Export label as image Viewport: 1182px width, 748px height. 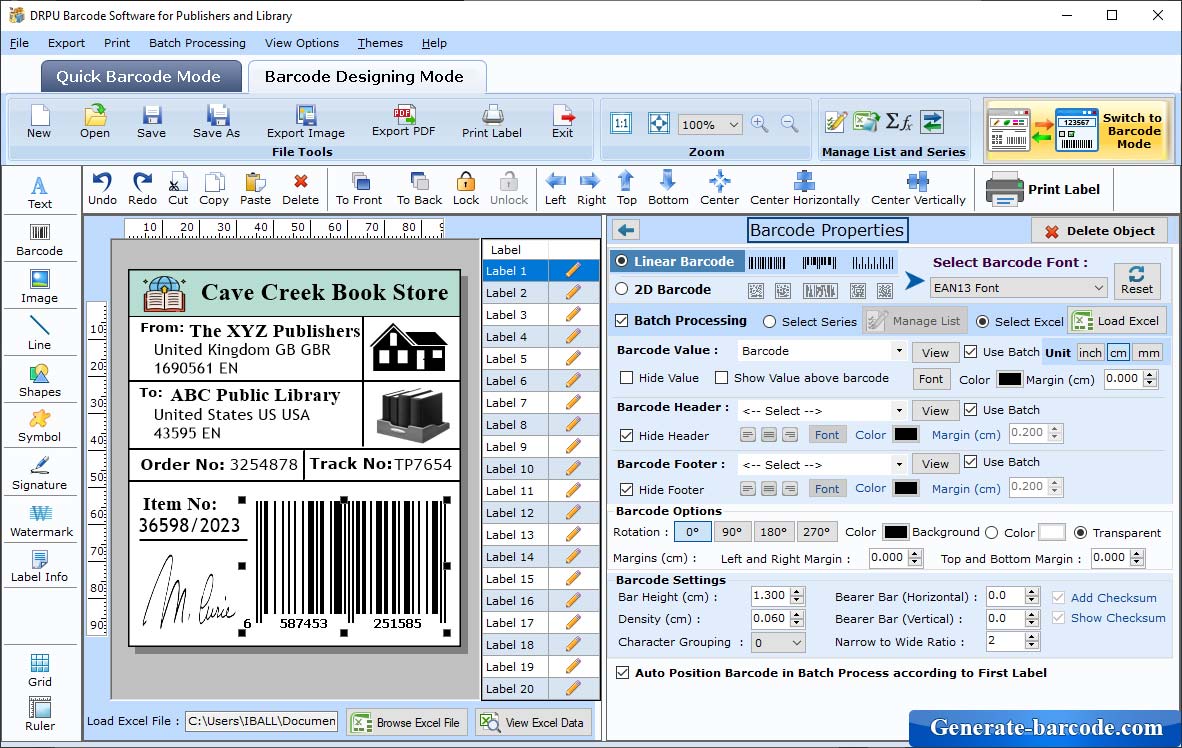tap(305, 122)
